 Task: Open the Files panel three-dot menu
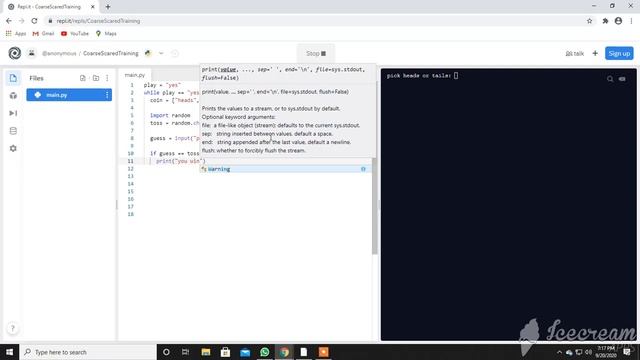(x=107, y=78)
